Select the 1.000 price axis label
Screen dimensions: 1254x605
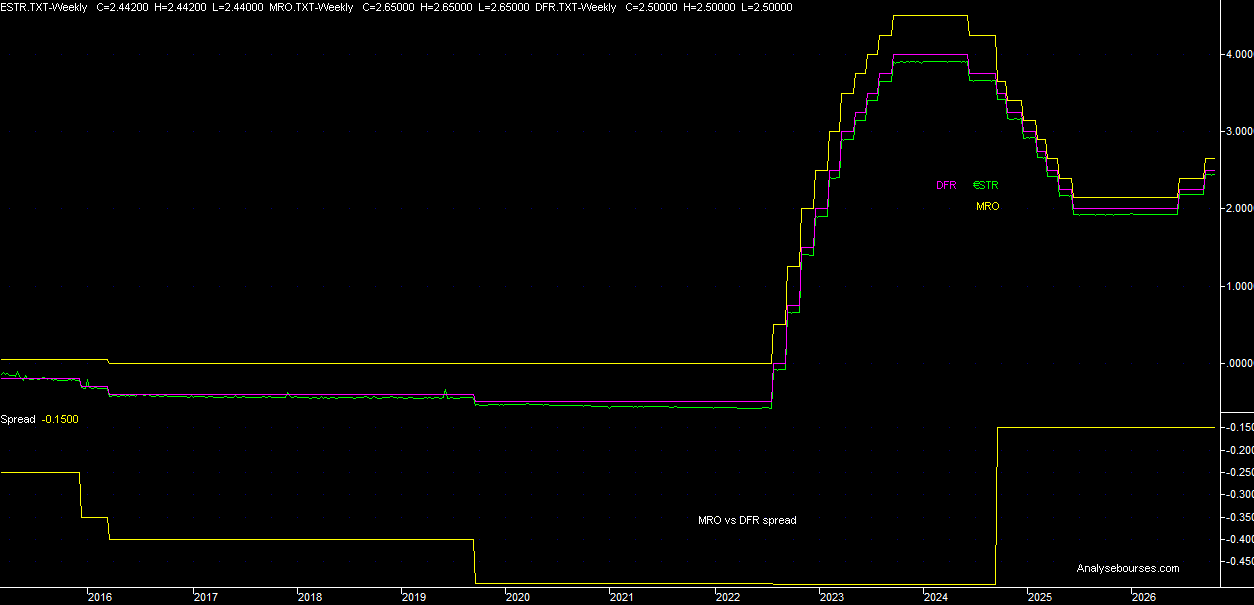pyautogui.click(x=1238, y=286)
